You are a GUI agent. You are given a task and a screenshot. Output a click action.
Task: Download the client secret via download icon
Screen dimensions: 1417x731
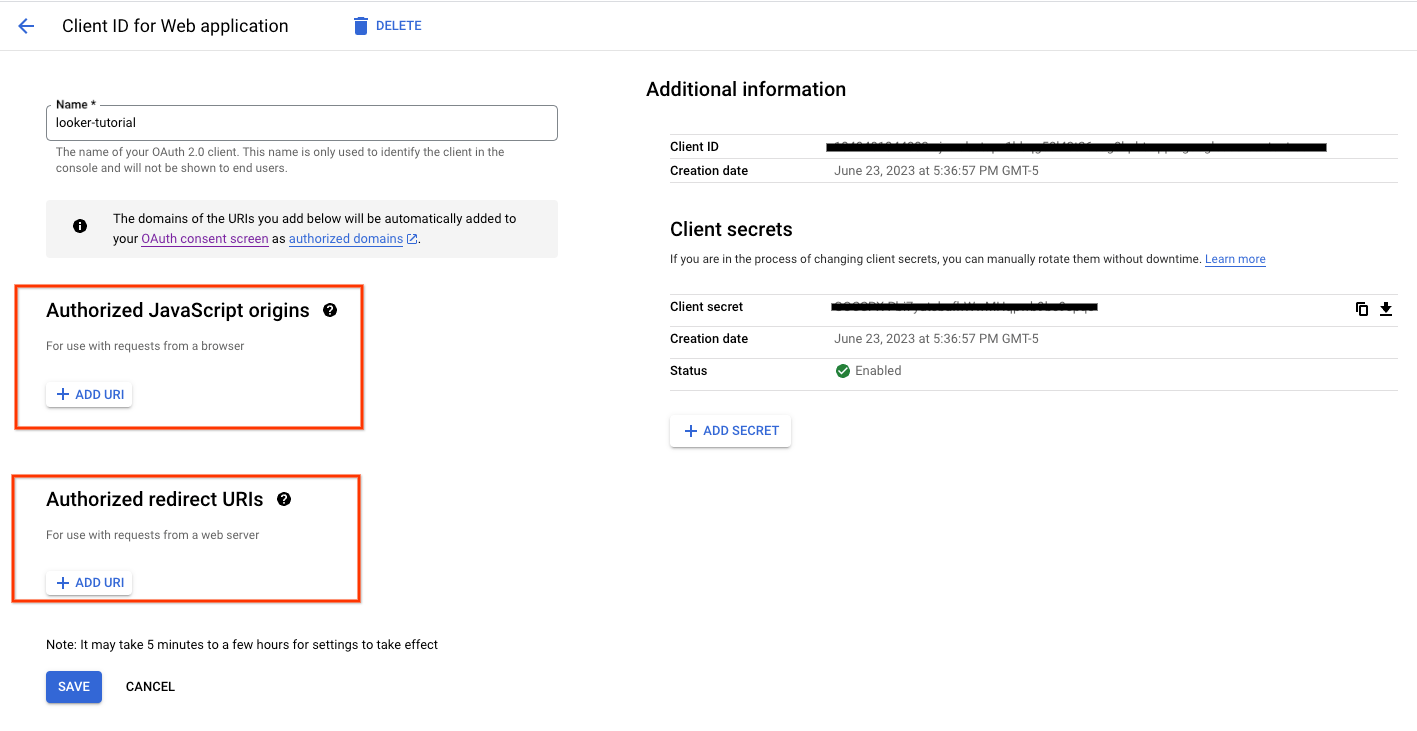click(1387, 308)
